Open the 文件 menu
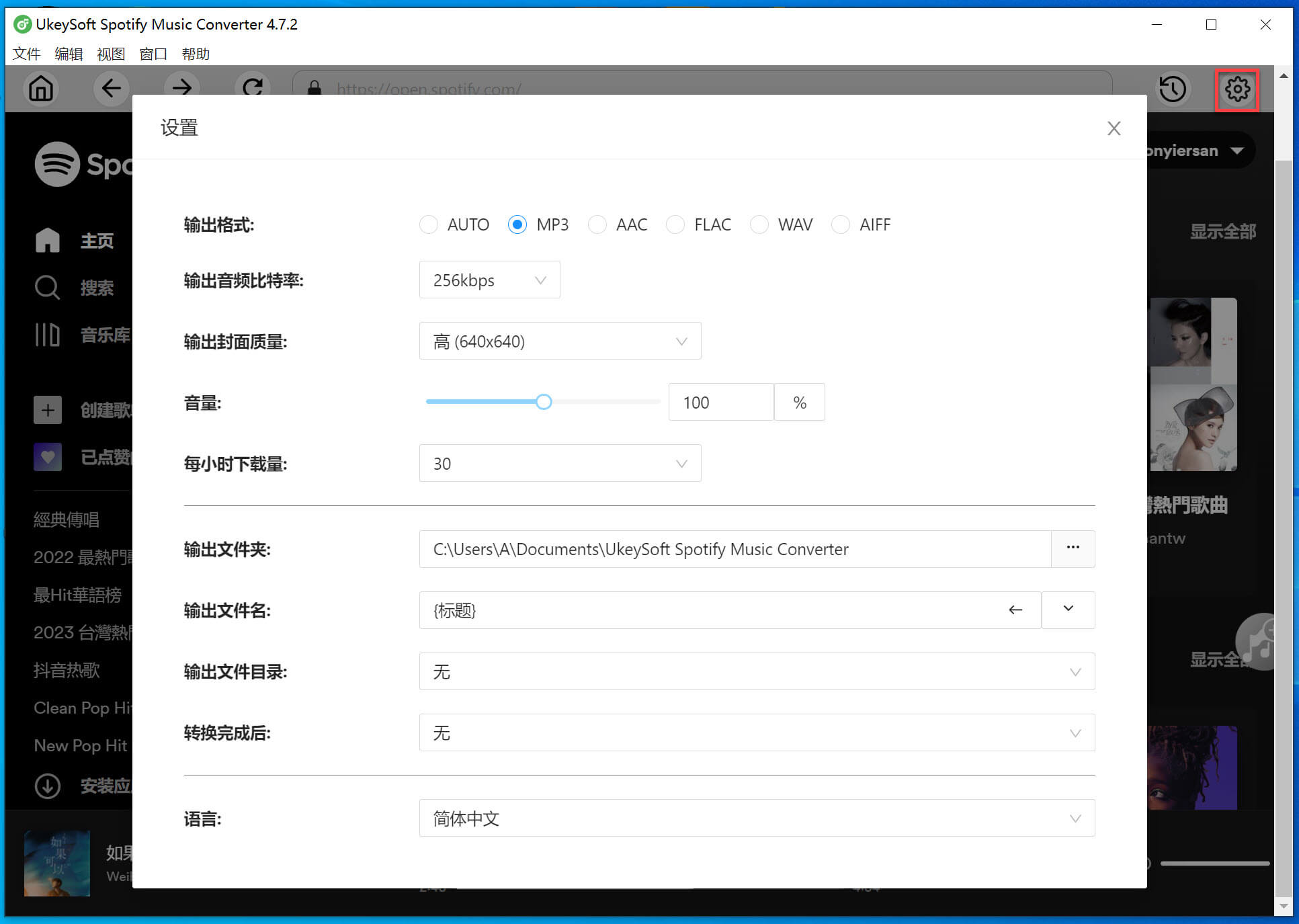The image size is (1299, 924). pyautogui.click(x=27, y=54)
